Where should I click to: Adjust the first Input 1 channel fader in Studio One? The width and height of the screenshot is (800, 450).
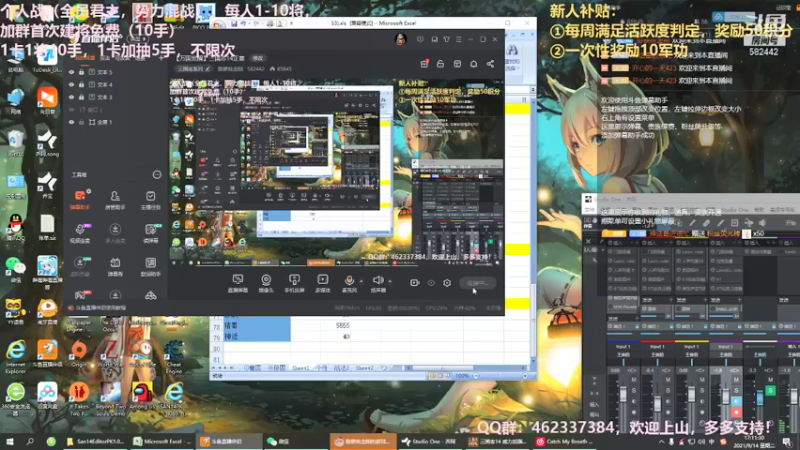tap(623, 395)
